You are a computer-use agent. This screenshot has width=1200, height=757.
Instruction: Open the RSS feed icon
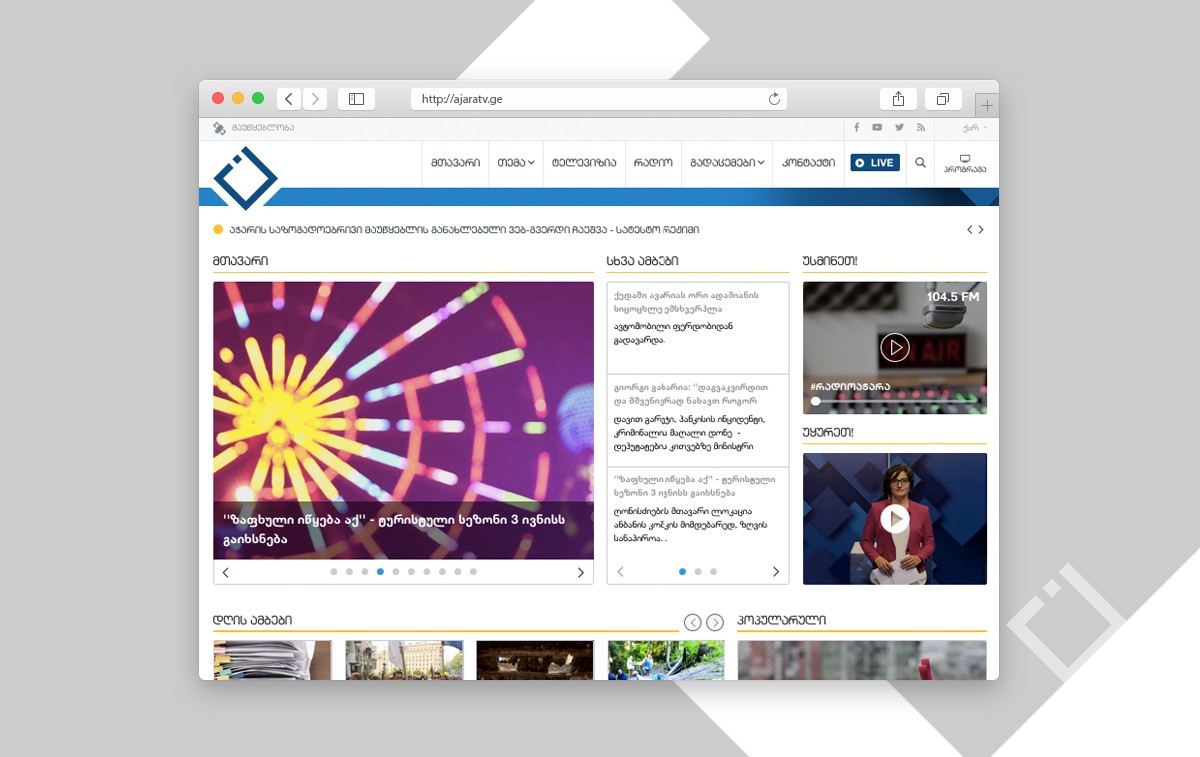point(921,128)
